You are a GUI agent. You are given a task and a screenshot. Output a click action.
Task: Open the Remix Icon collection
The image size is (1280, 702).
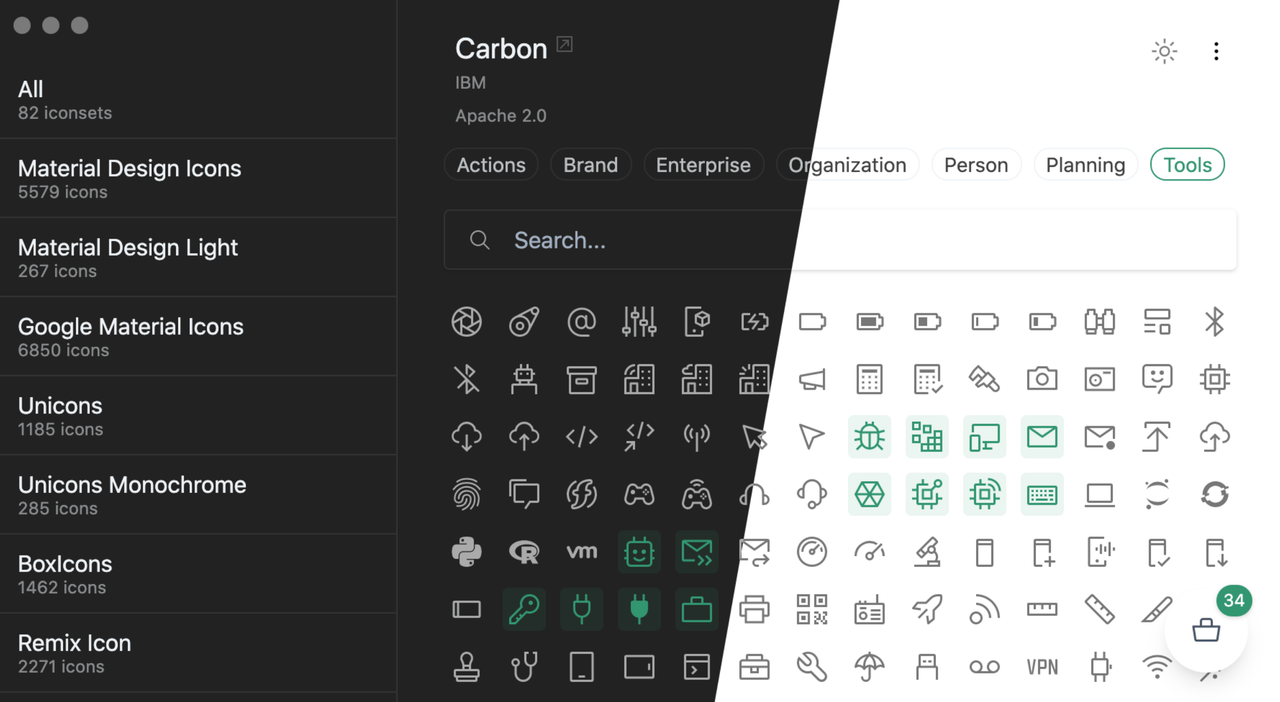tap(198, 653)
